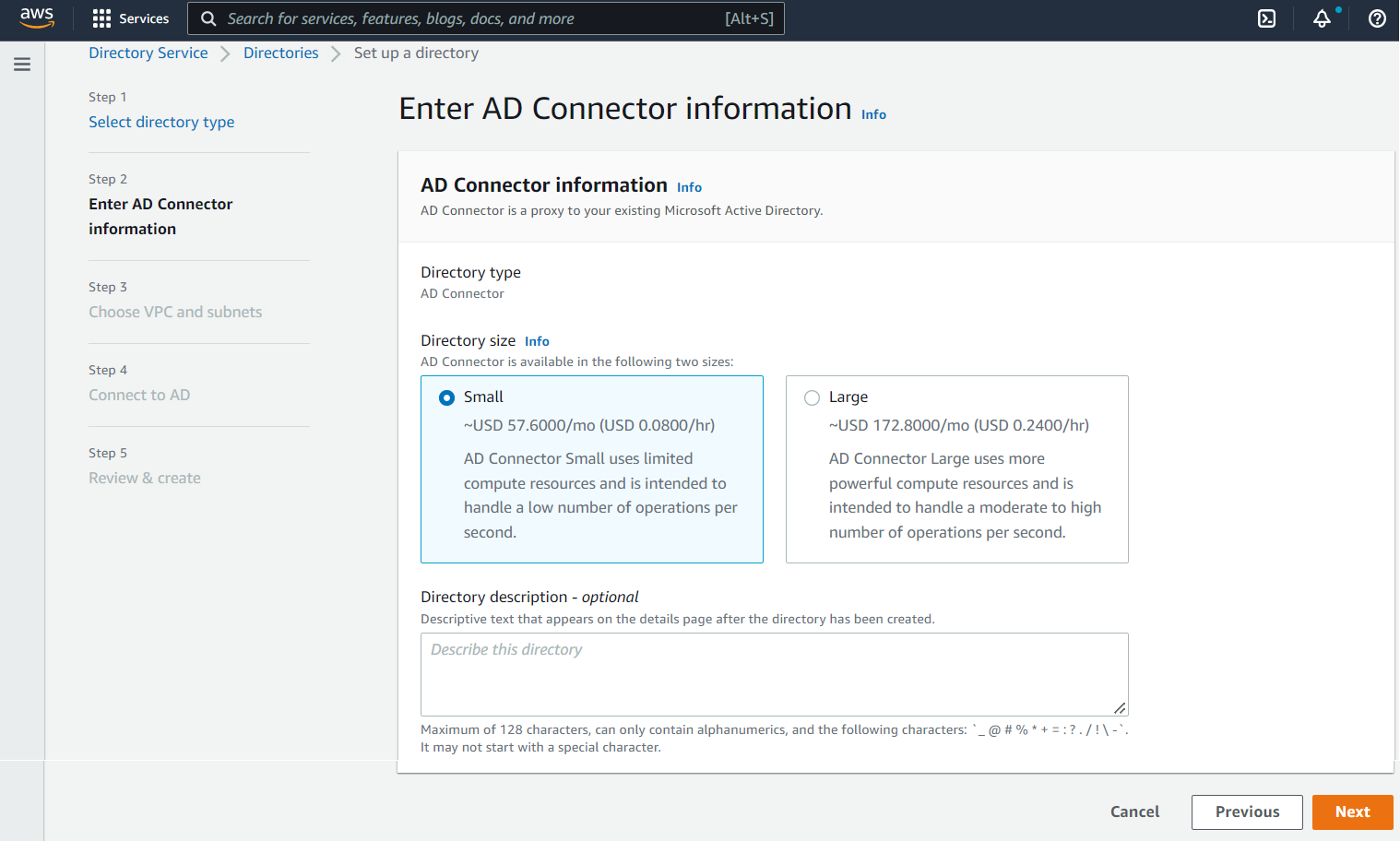The width and height of the screenshot is (1400, 841).
Task: Open Info link next to Directory size
Action: (x=537, y=341)
